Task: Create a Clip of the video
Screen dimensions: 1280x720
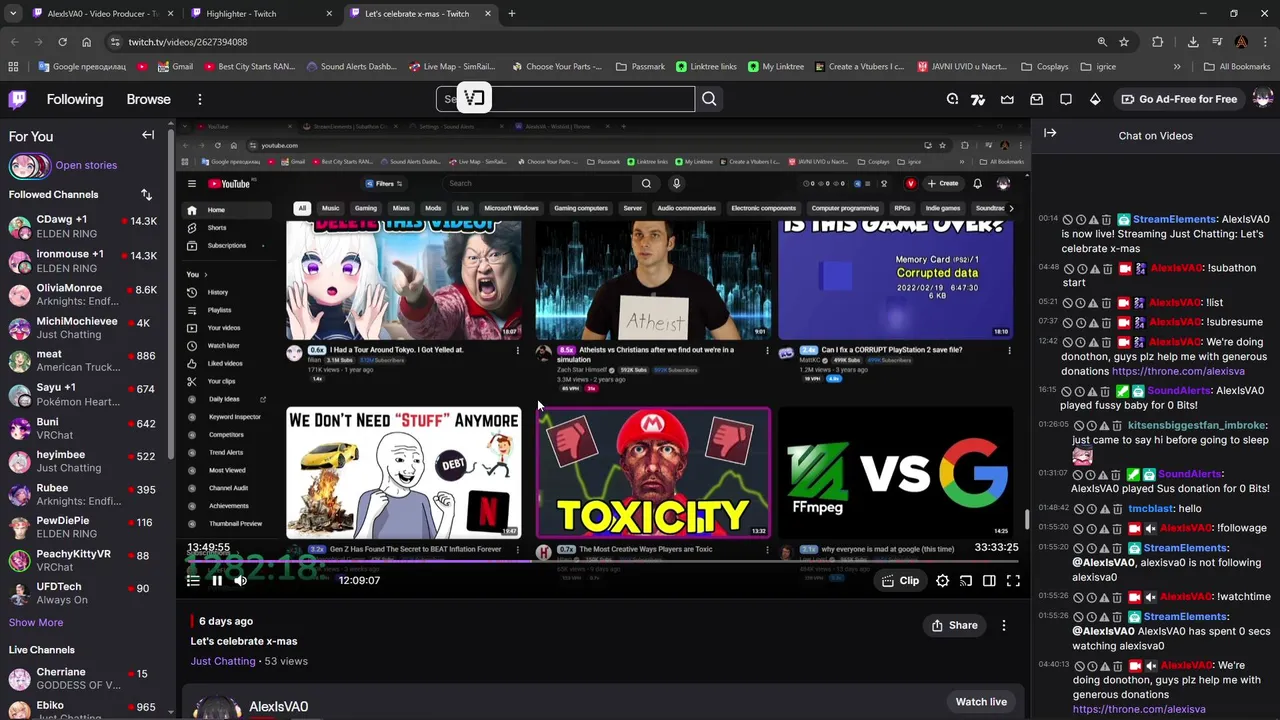Action: pyautogui.click(x=900, y=580)
